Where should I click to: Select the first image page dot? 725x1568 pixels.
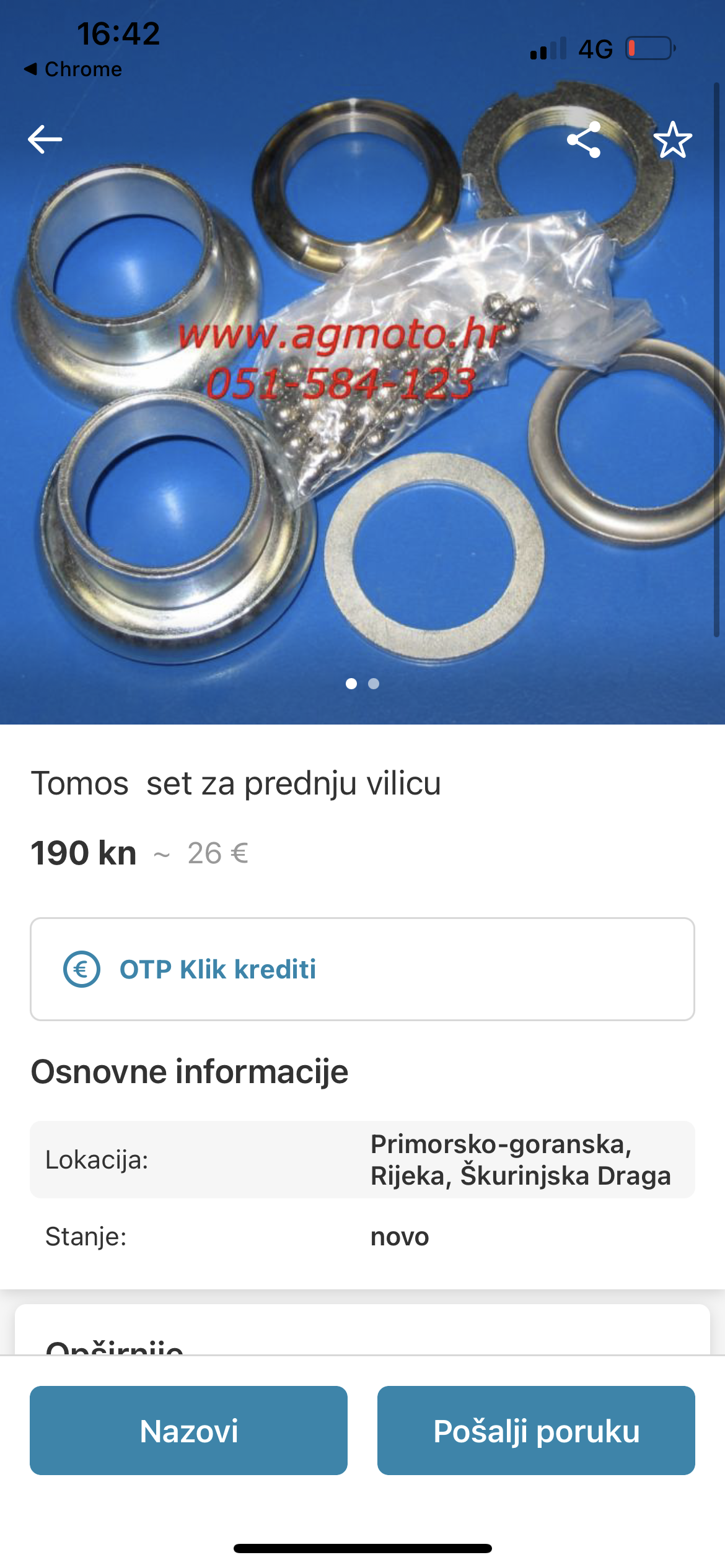(351, 684)
